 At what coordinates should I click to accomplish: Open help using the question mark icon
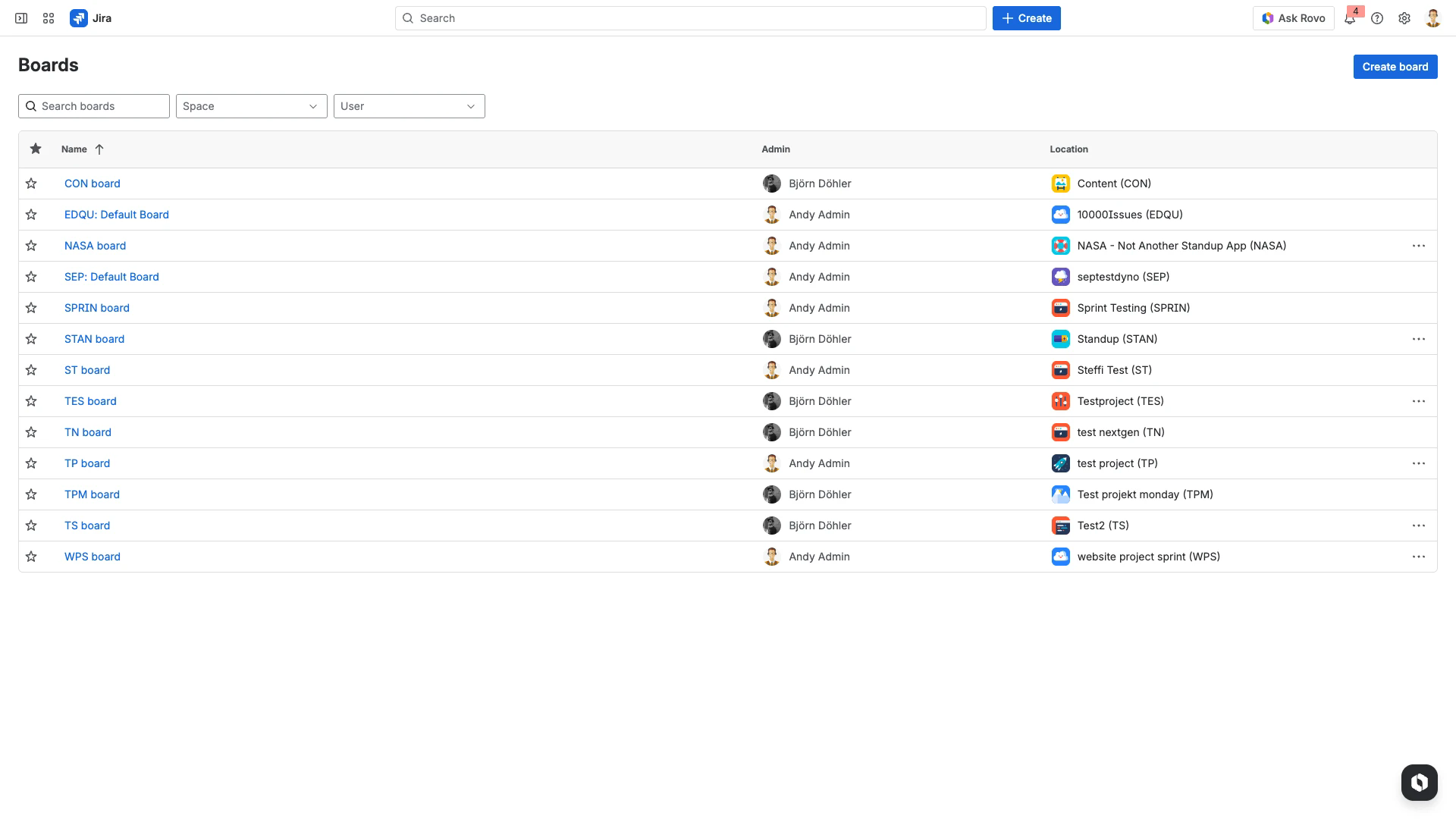(1377, 17)
